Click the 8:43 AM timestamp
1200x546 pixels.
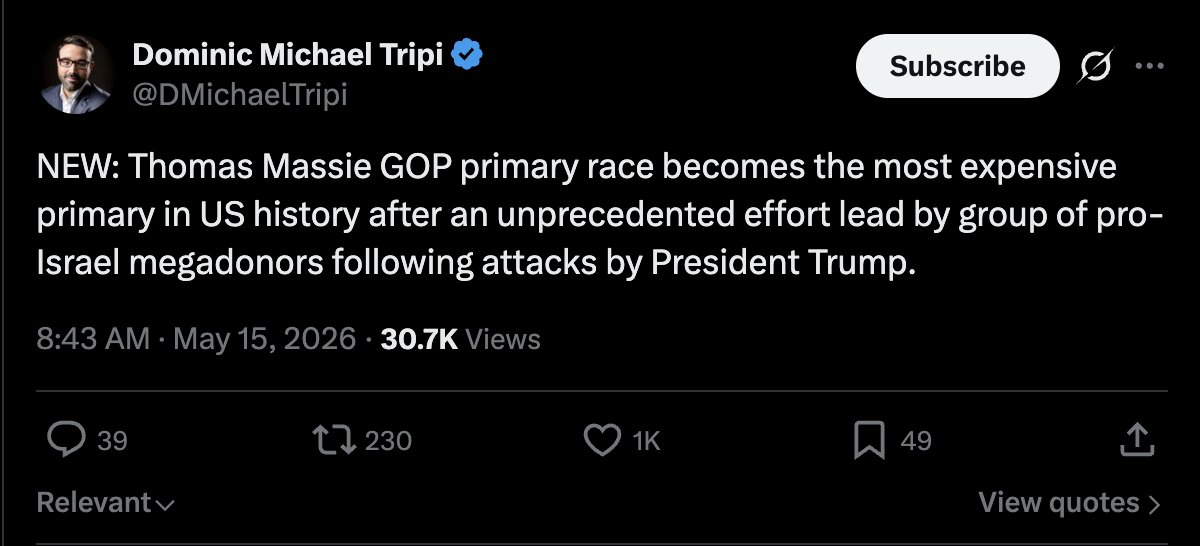click(93, 339)
